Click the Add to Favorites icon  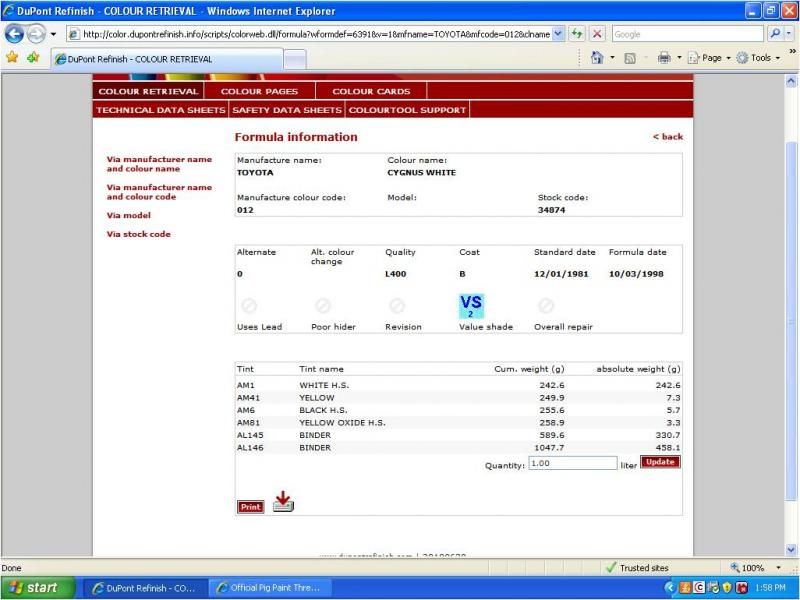(33, 57)
